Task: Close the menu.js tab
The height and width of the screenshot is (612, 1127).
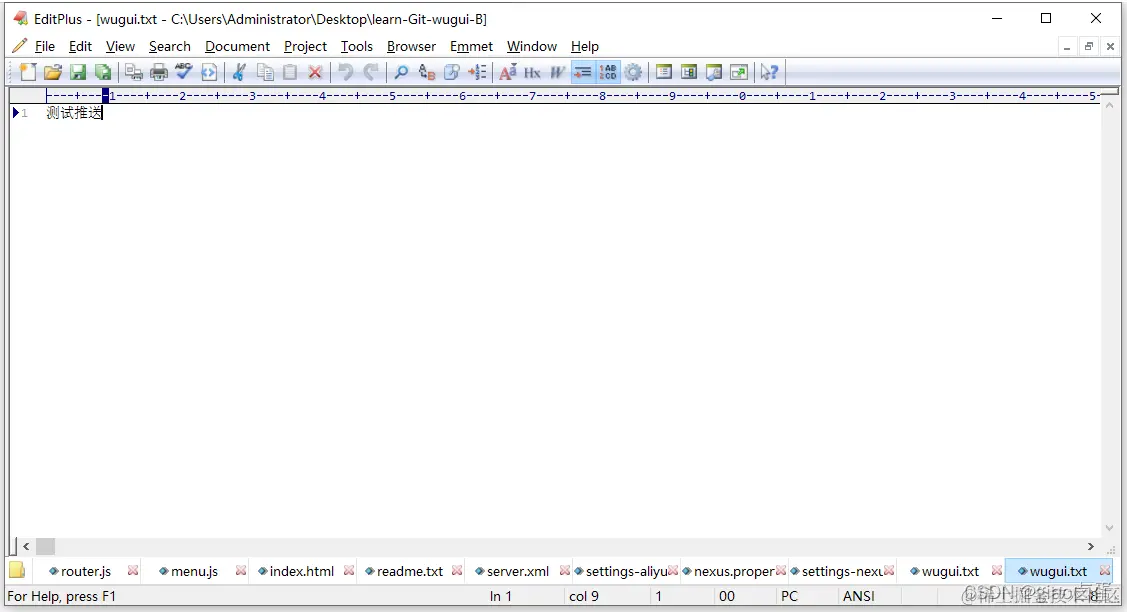Action: (241, 570)
